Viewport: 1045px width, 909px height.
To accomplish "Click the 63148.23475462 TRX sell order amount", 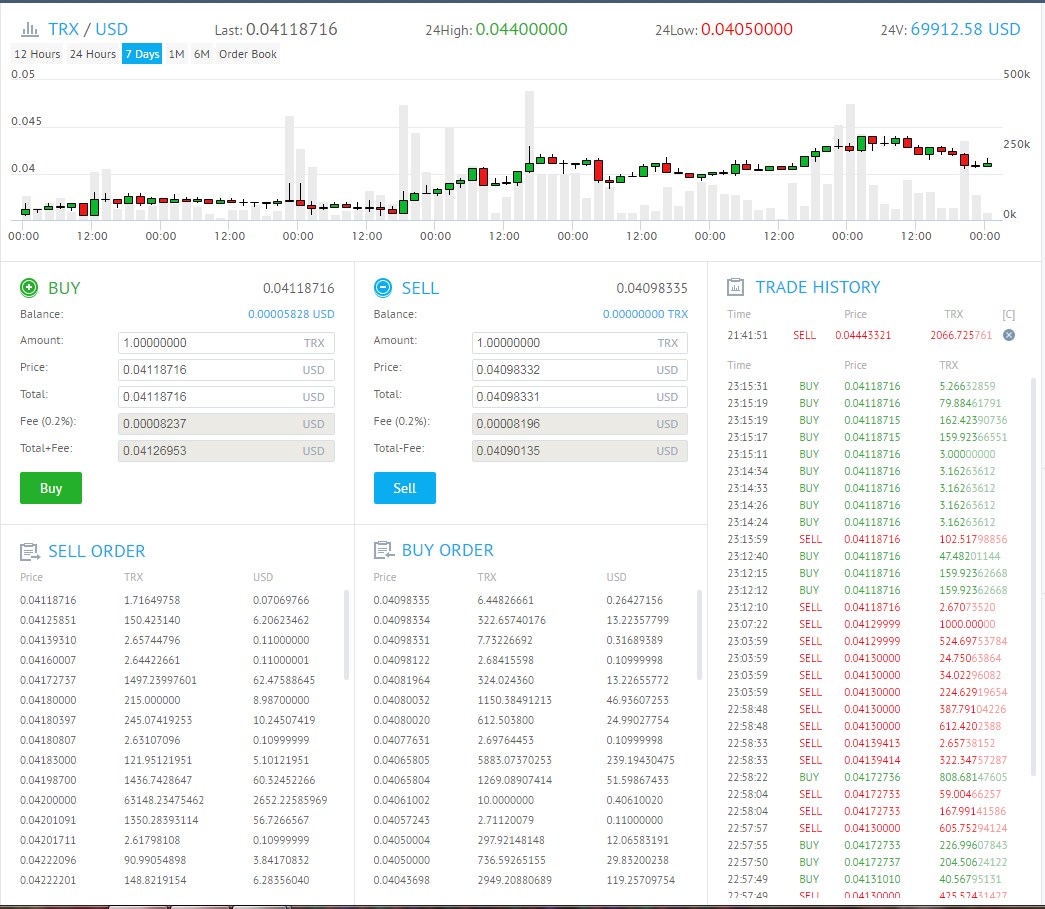I will pyautogui.click(x=164, y=800).
